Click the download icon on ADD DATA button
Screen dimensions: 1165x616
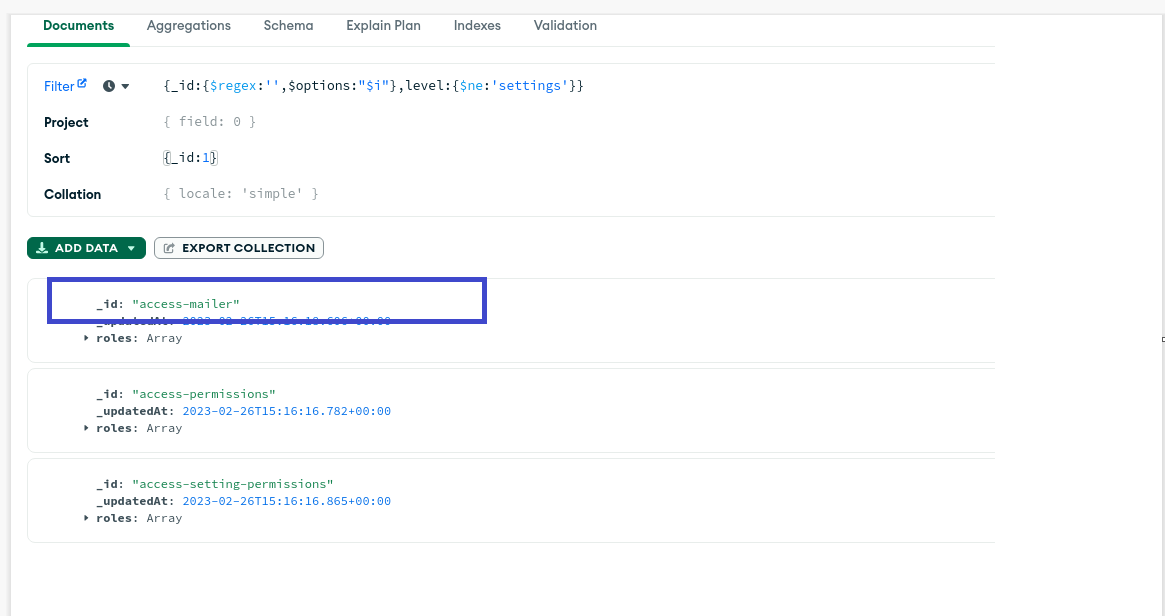pyautogui.click(x=44, y=248)
